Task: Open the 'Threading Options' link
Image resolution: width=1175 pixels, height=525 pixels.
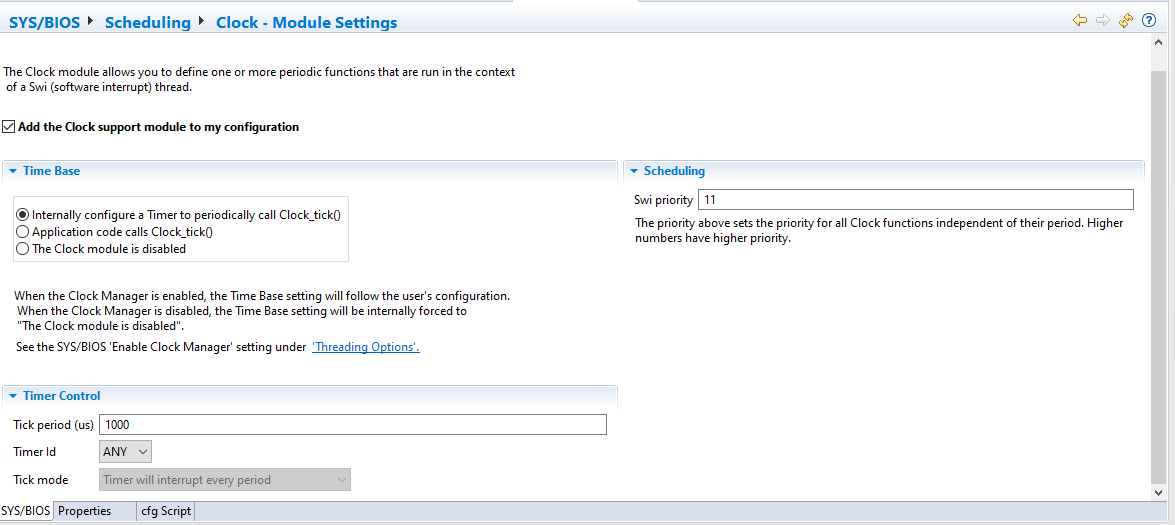Action: (366, 347)
